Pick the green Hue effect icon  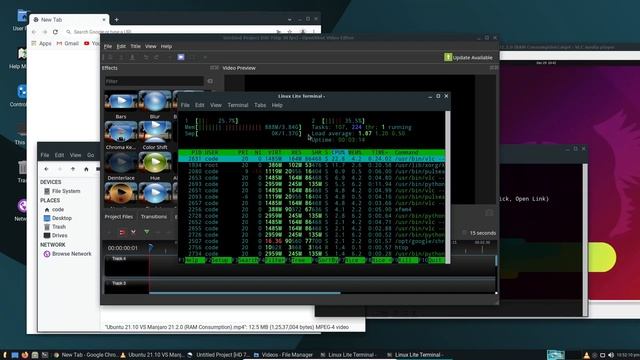coord(155,162)
